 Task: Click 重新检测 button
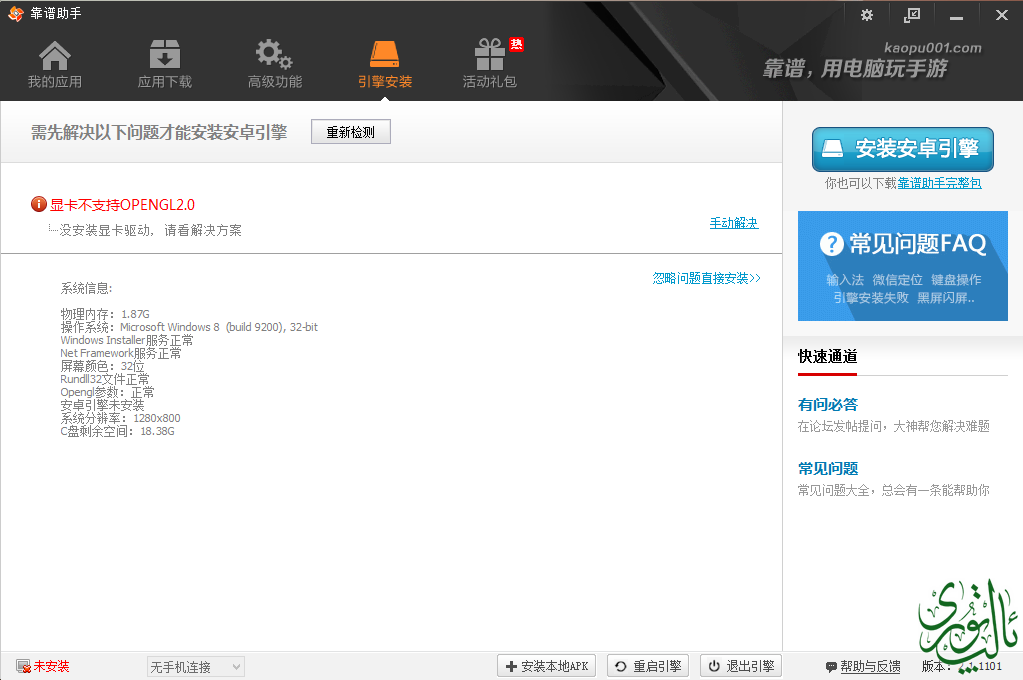coord(351,132)
